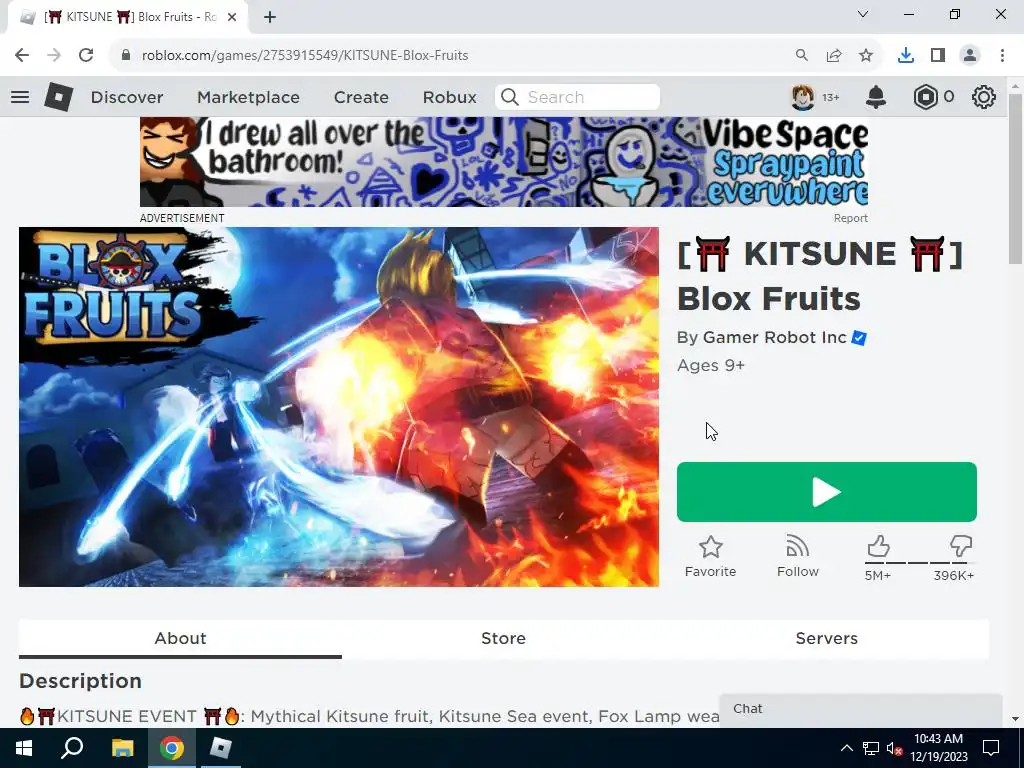Click the muted volume tray icon
The height and width of the screenshot is (768, 1024).
(894, 748)
